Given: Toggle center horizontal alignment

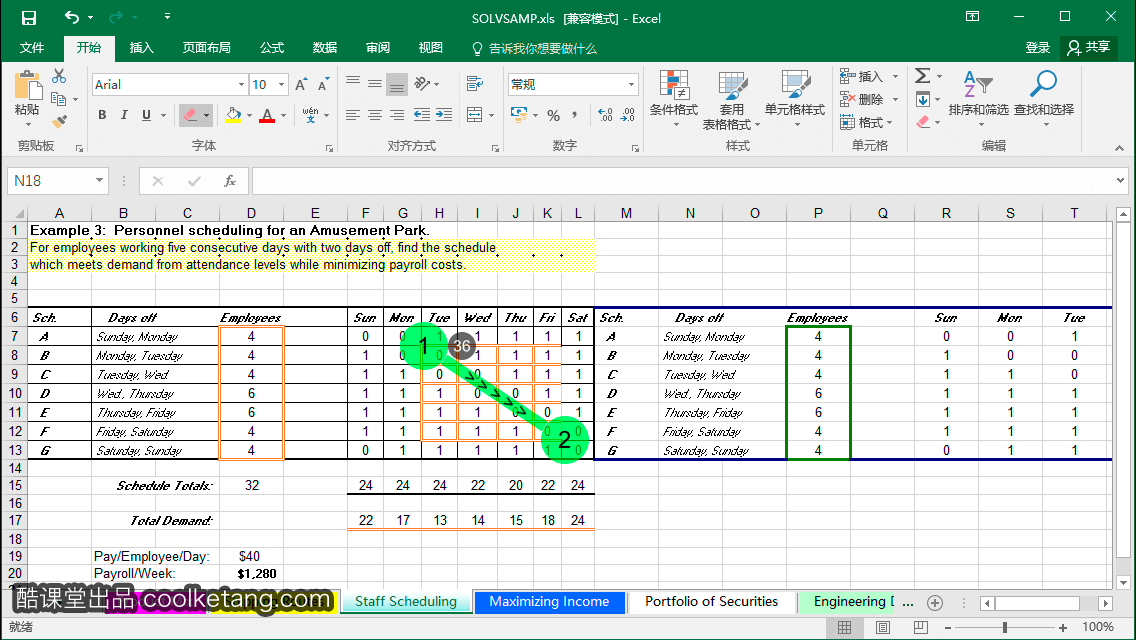Looking at the screenshot, I should [x=375, y=115].
